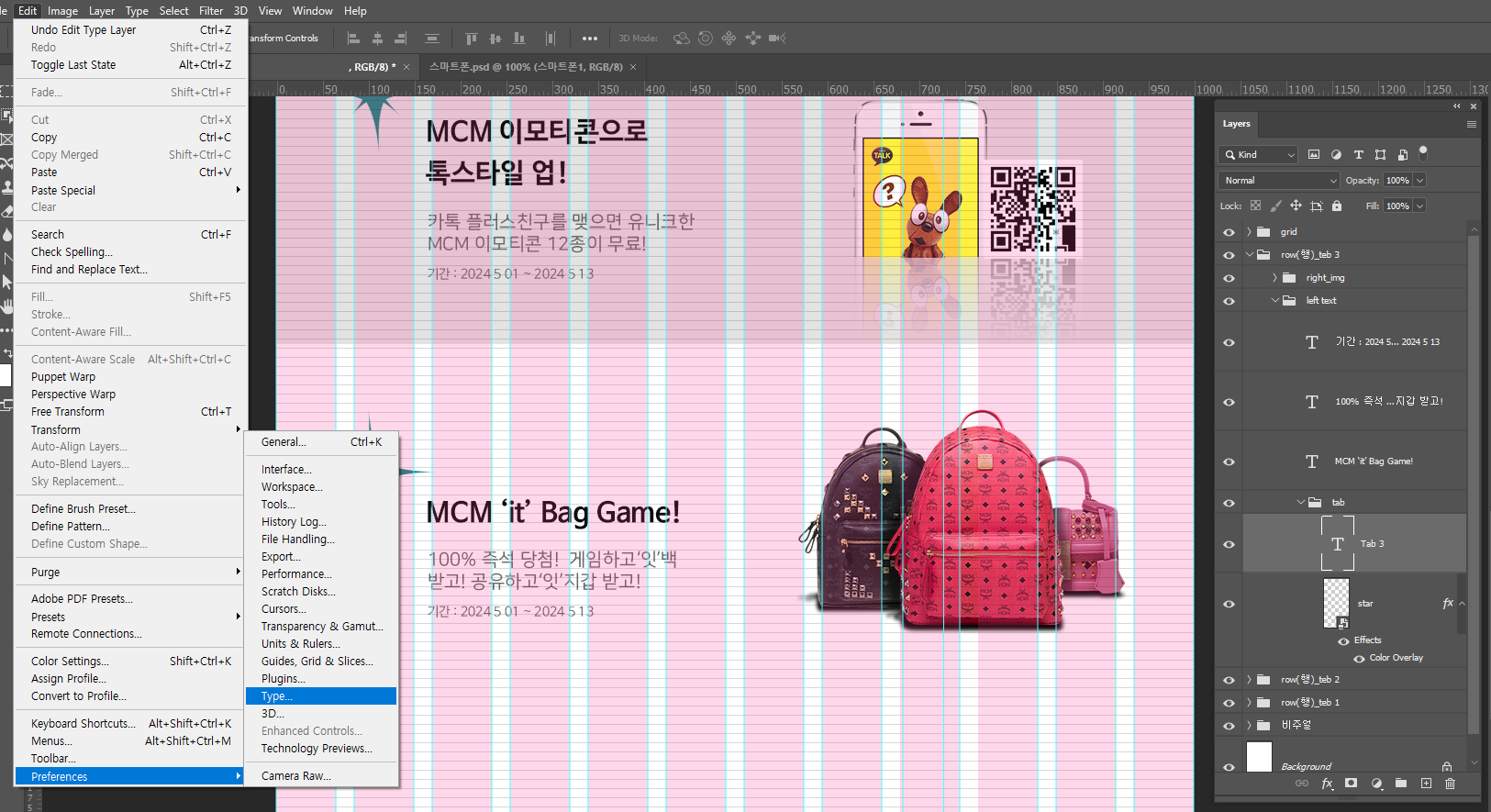This screenshot has height=812, width=1491.
Task: Open Keyboard Shortcuts... from Edit menu
Action: (131, 724)
